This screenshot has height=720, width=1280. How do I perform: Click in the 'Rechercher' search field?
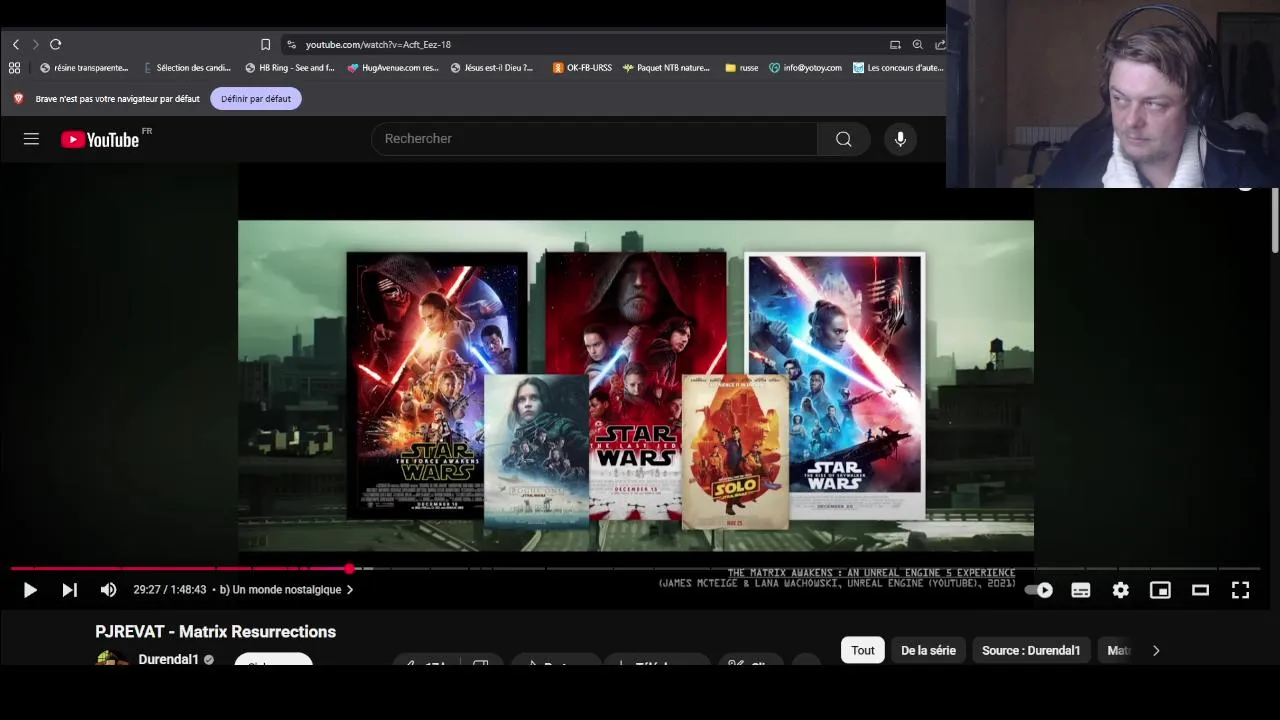594,139
